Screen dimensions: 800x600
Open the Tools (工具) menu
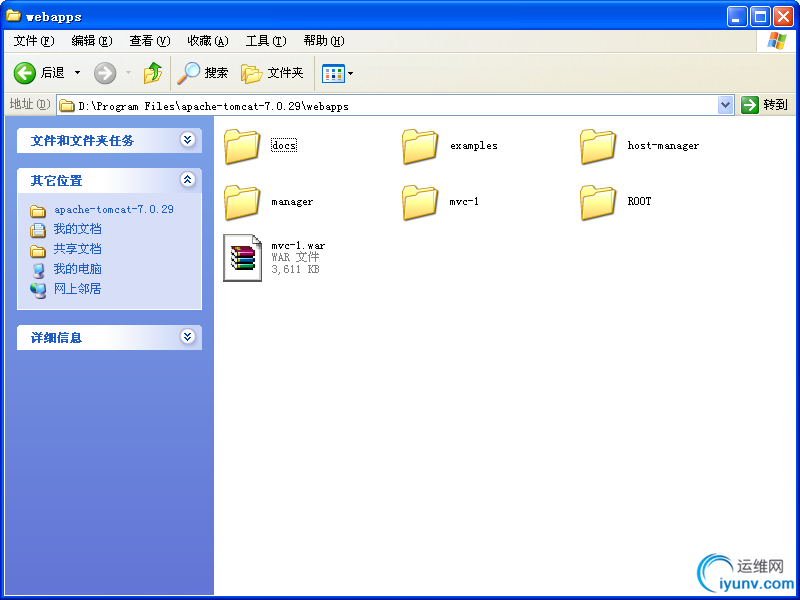266,41
